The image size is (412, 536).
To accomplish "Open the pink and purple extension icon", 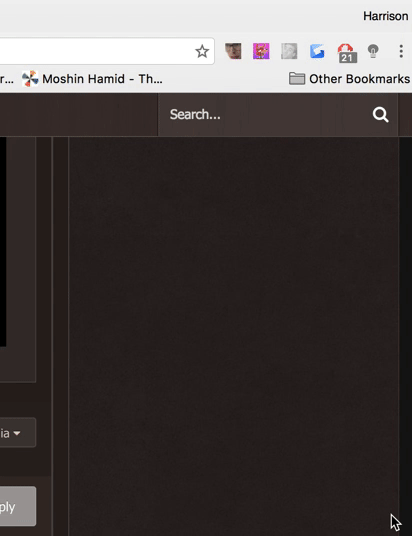I will coord(261,51).
